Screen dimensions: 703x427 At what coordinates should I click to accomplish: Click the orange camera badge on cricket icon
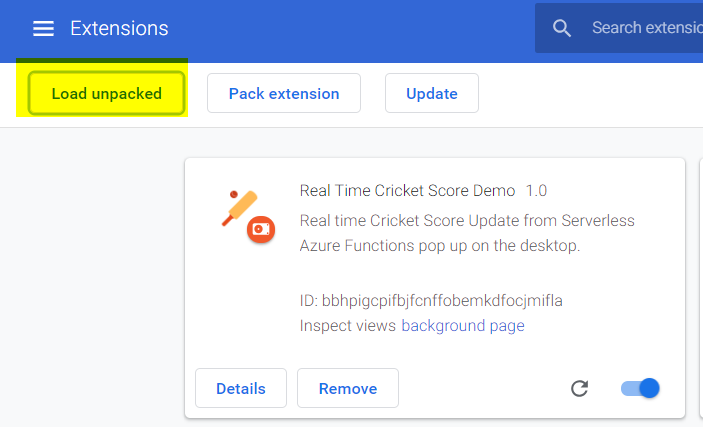(x=261, y=229)
